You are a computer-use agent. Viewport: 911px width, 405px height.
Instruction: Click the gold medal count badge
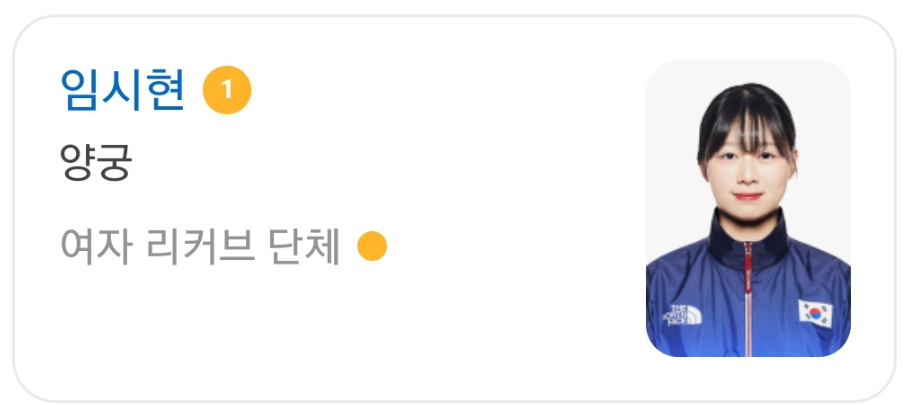tap(227, 90)
